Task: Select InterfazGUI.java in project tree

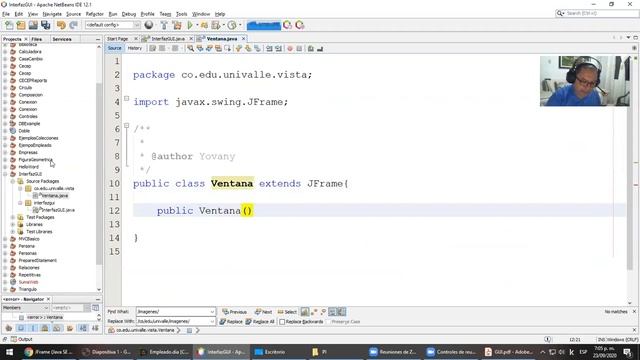Action: tap(58, 210)
